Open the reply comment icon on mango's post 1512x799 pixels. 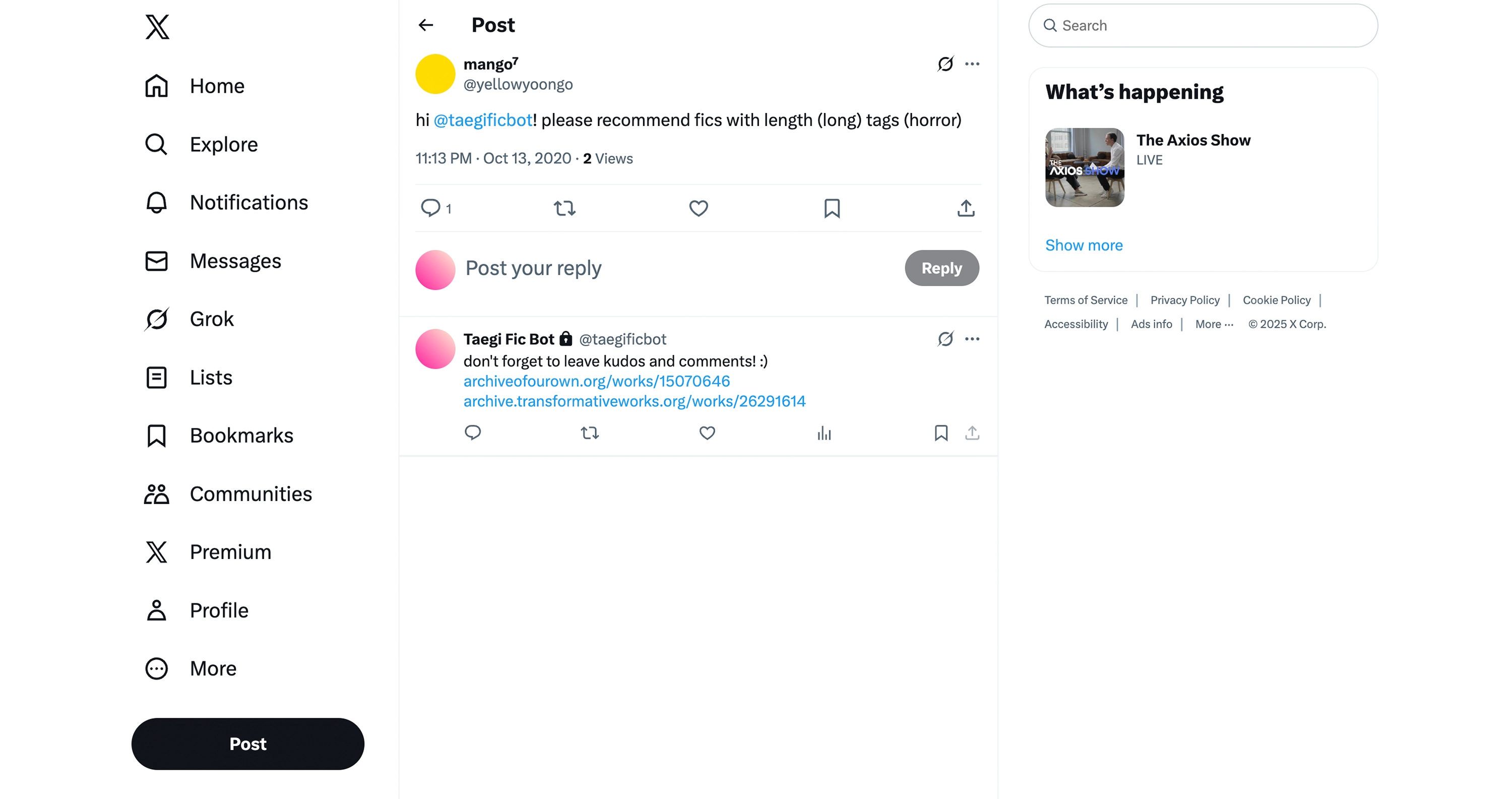click(431, 208)
